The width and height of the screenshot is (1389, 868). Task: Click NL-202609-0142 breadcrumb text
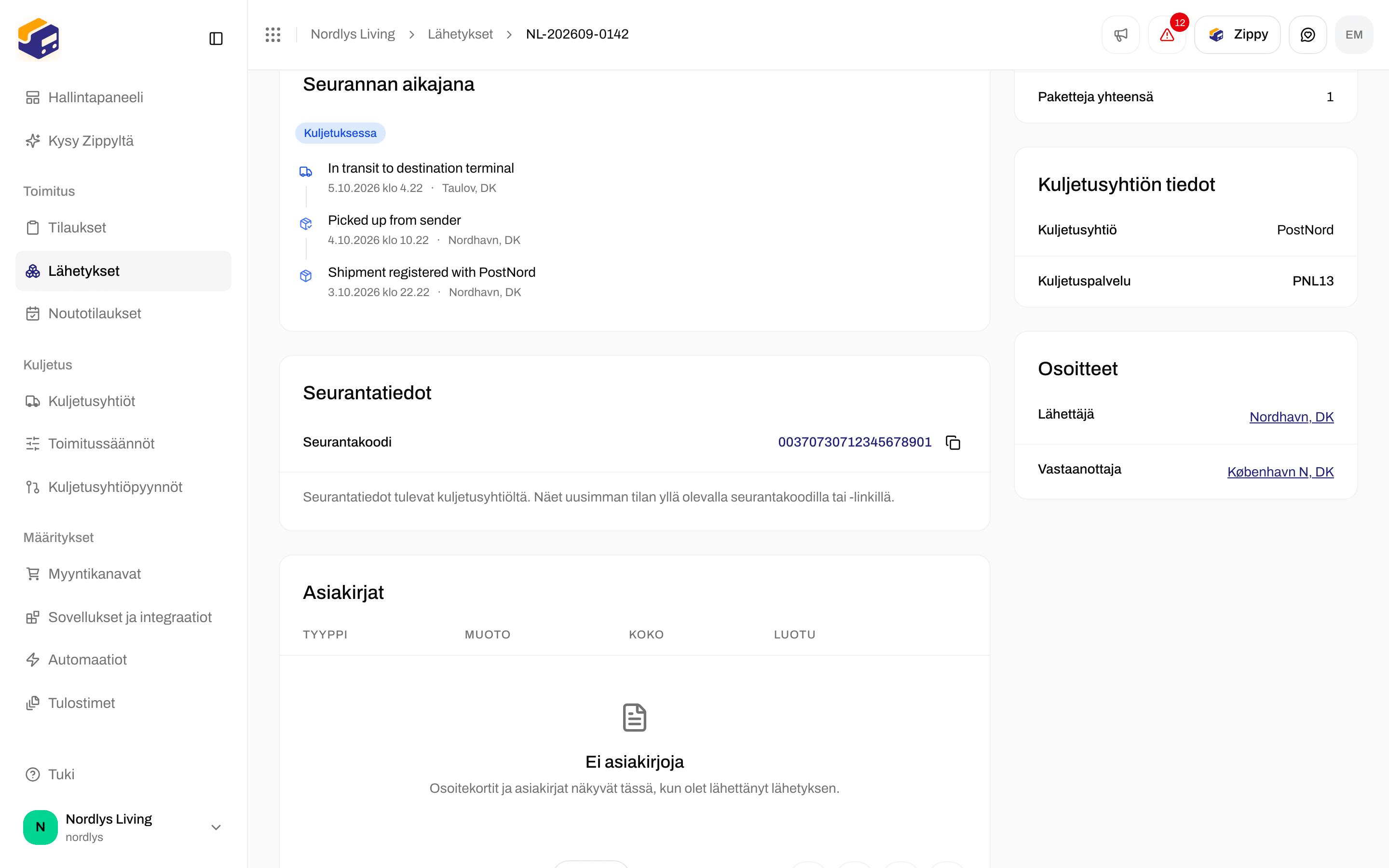(x=577, y=34)
